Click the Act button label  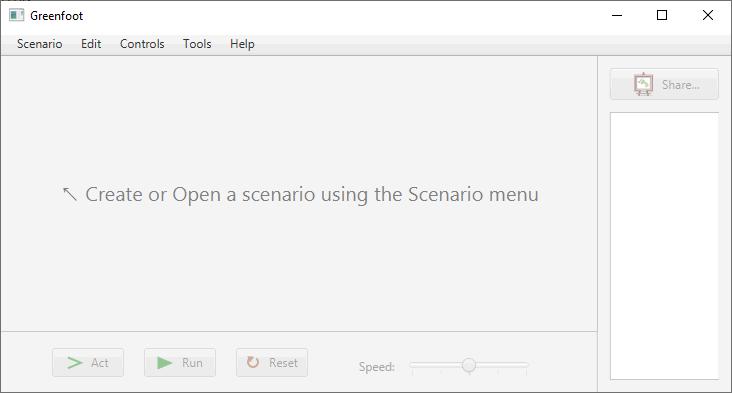99,363
